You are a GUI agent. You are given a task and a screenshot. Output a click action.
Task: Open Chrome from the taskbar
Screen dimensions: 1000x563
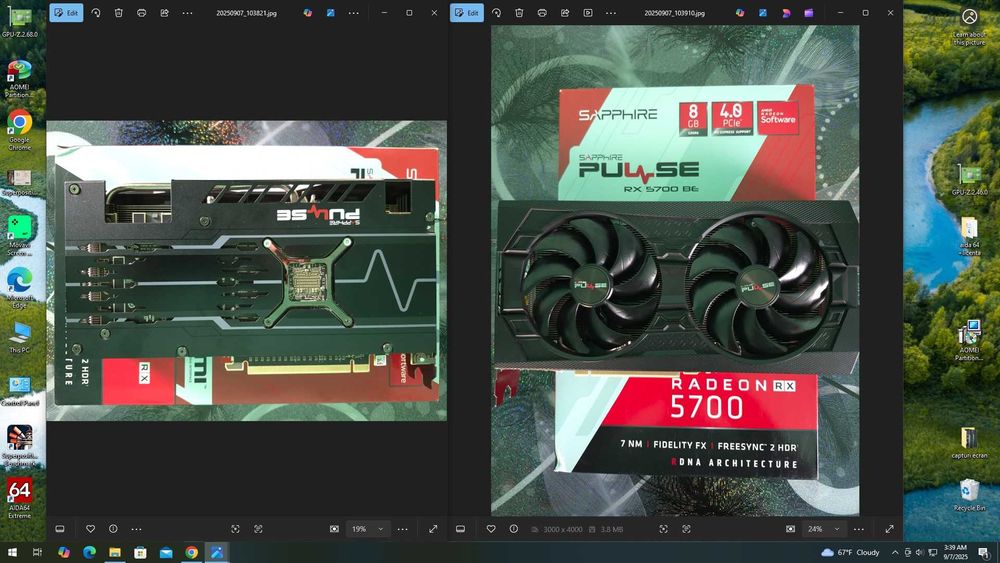pyautogui.click(x=191, y=552)
